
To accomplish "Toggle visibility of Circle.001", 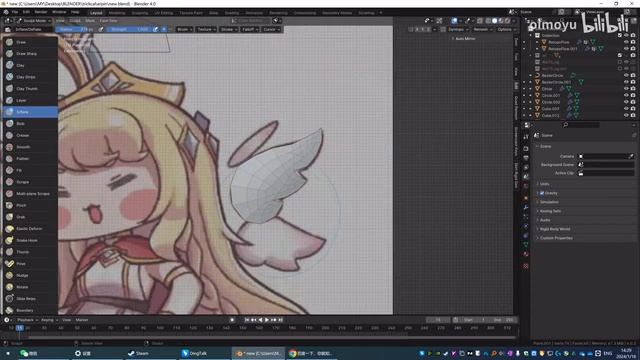I will (626, 96).
